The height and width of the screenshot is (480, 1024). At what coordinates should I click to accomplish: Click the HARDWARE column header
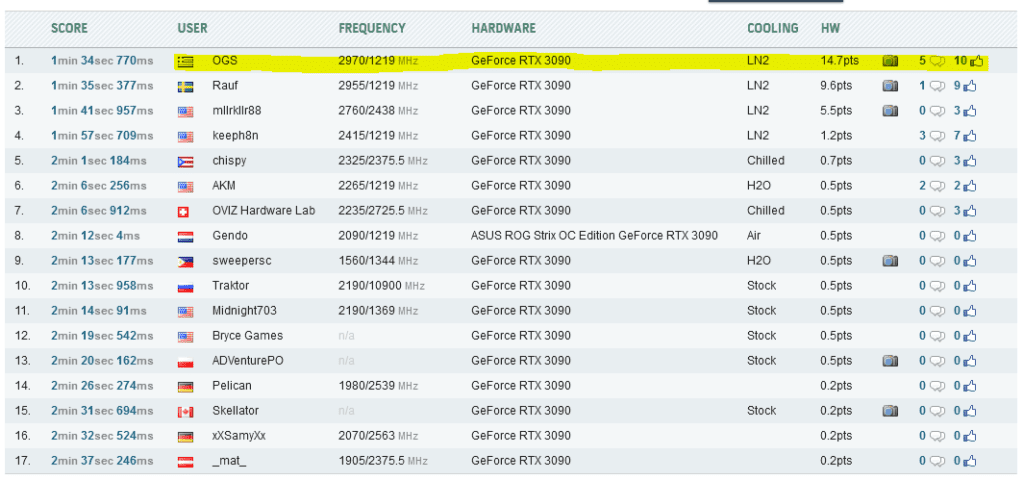(x=504, y=29)
